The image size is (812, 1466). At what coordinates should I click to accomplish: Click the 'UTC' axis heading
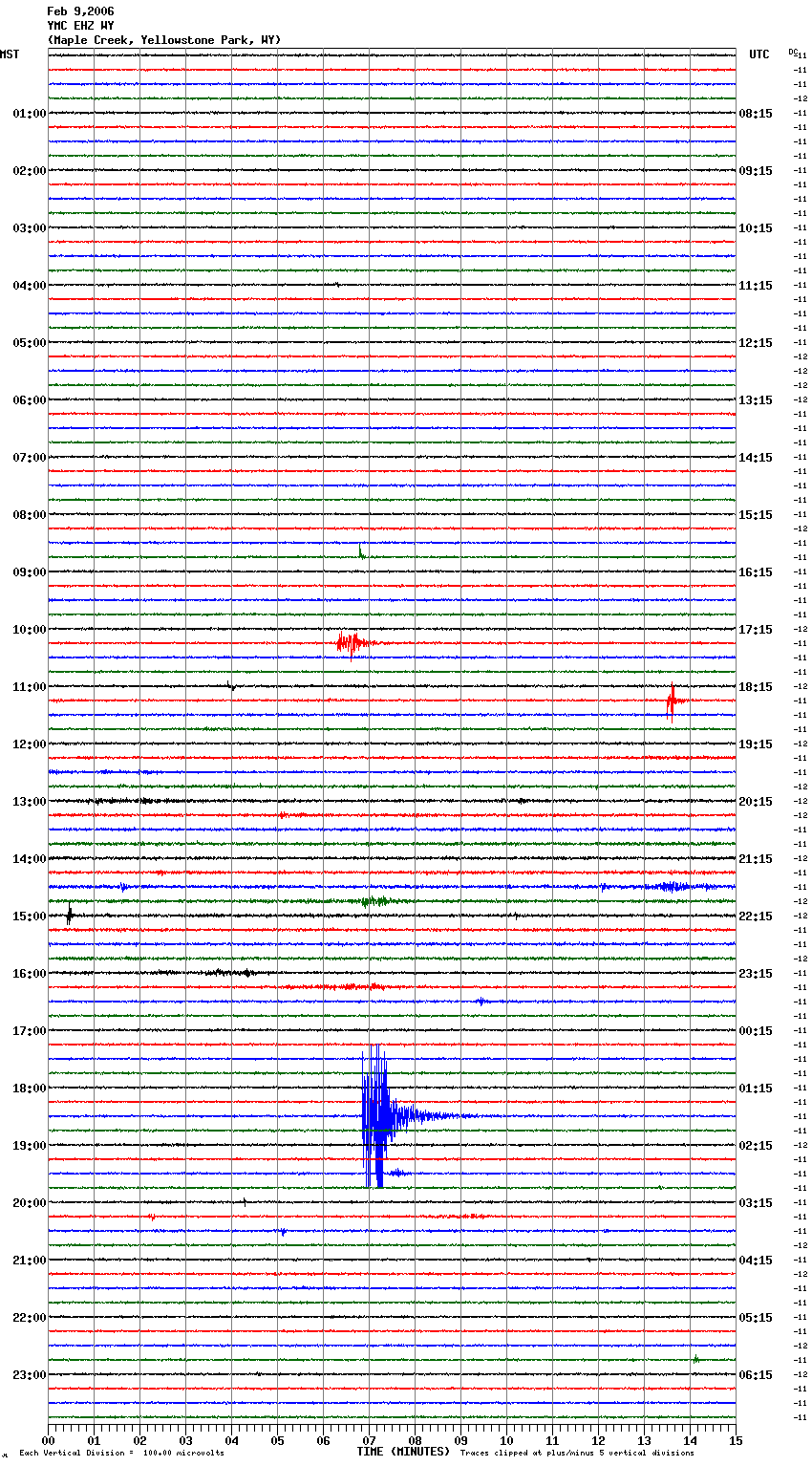click(759, 54)
